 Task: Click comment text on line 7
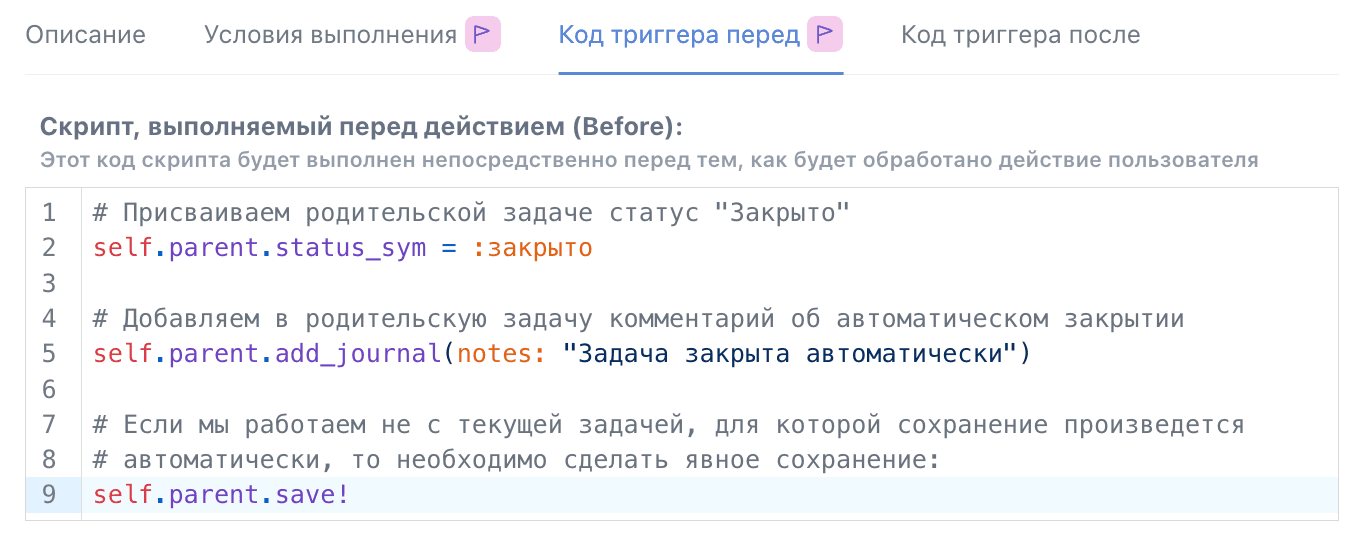coord(669,424)
